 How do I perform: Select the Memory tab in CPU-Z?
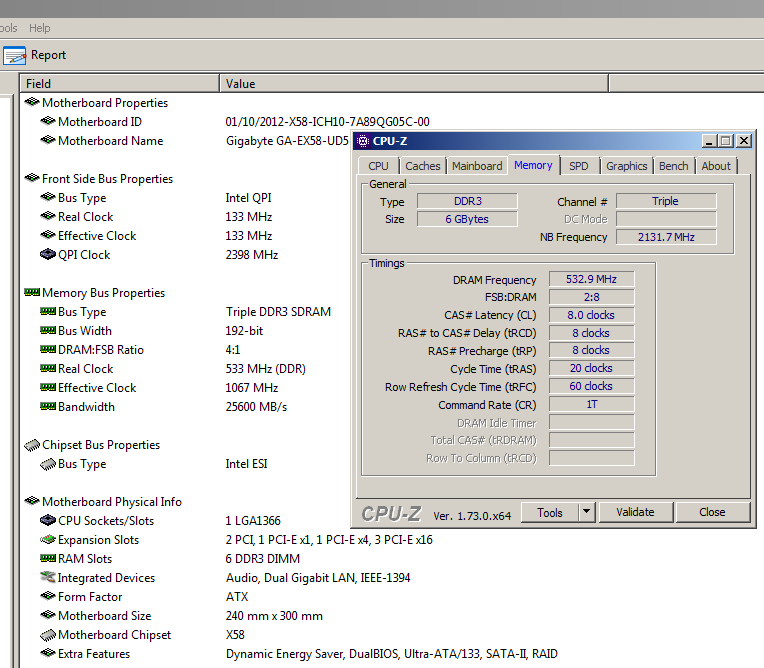click(x=533, y=165)
